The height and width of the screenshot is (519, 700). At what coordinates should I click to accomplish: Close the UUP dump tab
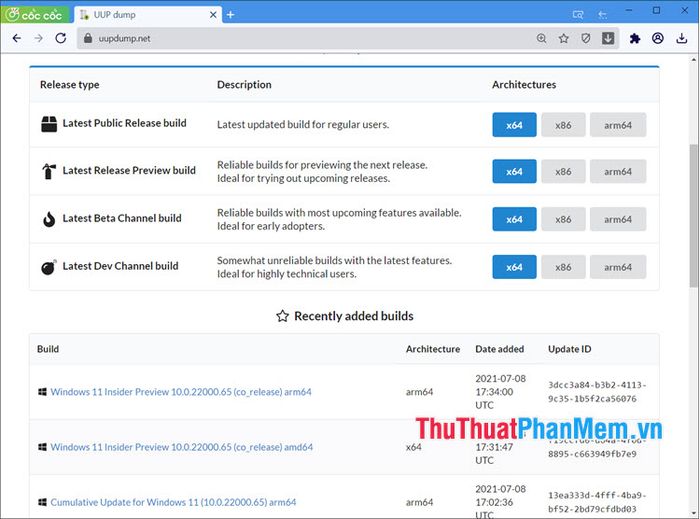(x=213, y=15)
